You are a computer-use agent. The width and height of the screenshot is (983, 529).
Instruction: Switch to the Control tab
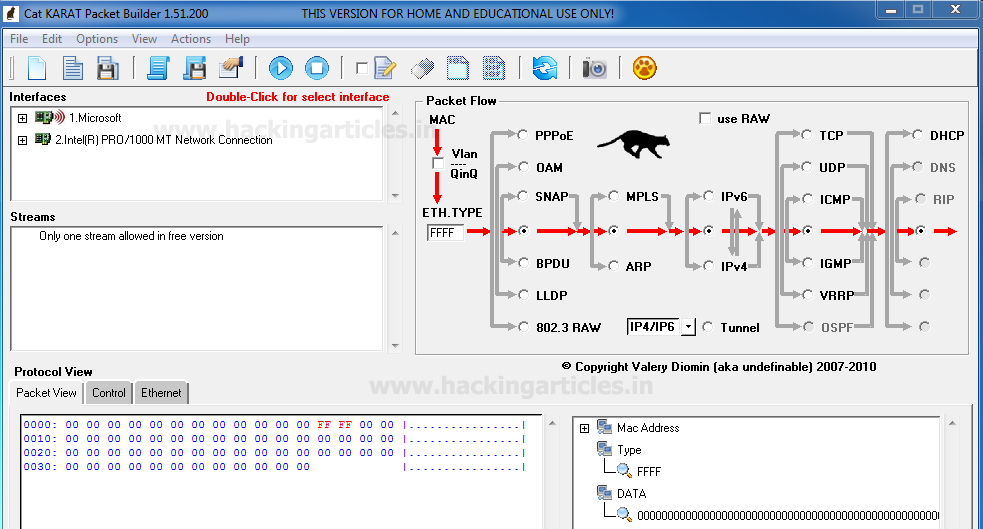click(109, 393)
